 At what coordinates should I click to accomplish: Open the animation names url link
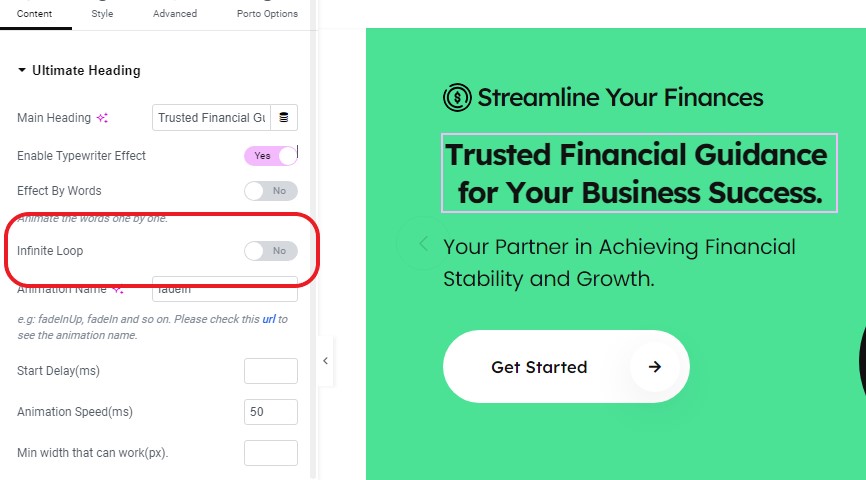click(268, 319)
